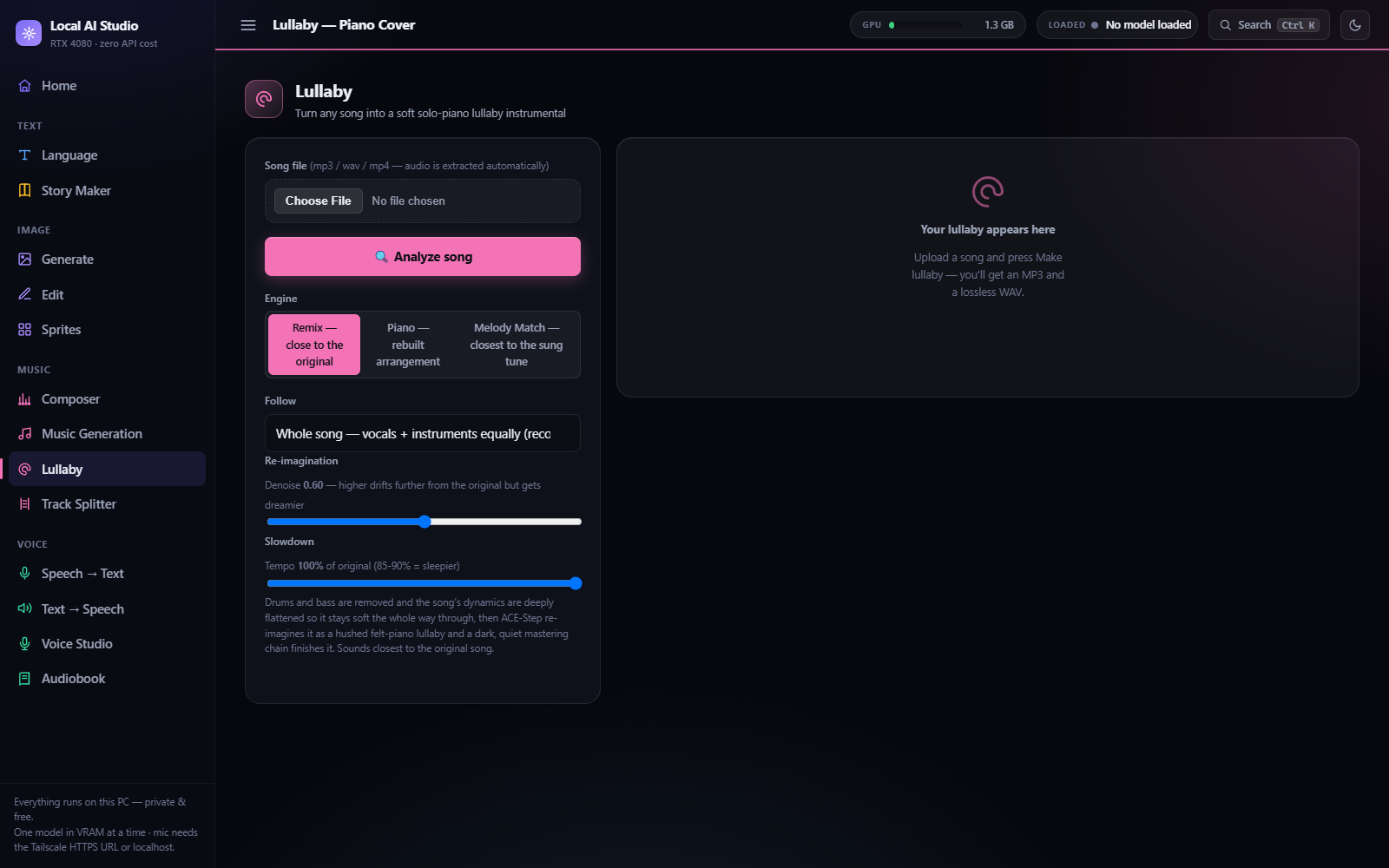
Task: Click the Sprites grid icon
Action: (25, 330)
